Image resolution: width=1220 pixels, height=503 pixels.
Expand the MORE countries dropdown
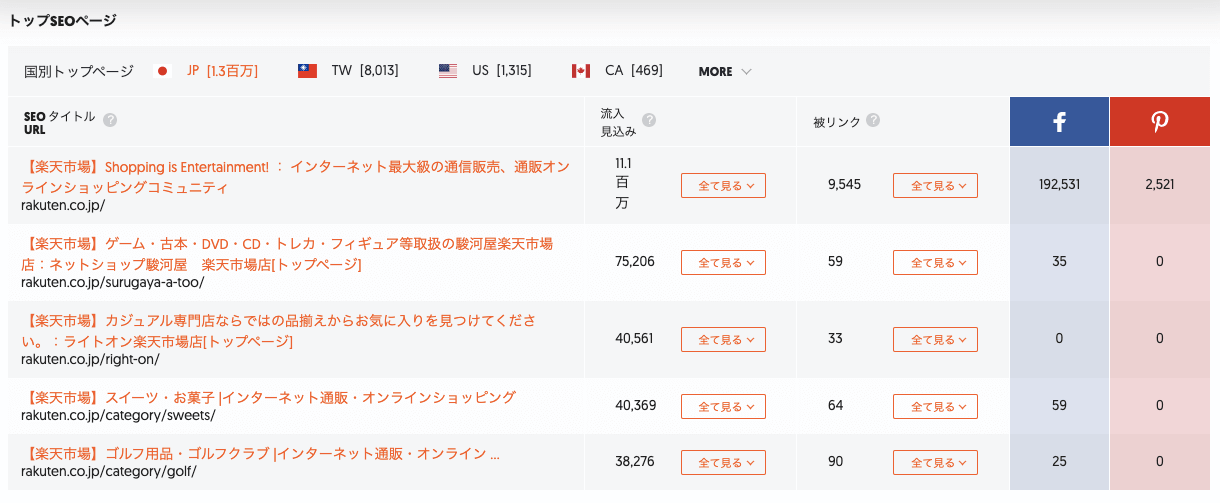[725, 71]
